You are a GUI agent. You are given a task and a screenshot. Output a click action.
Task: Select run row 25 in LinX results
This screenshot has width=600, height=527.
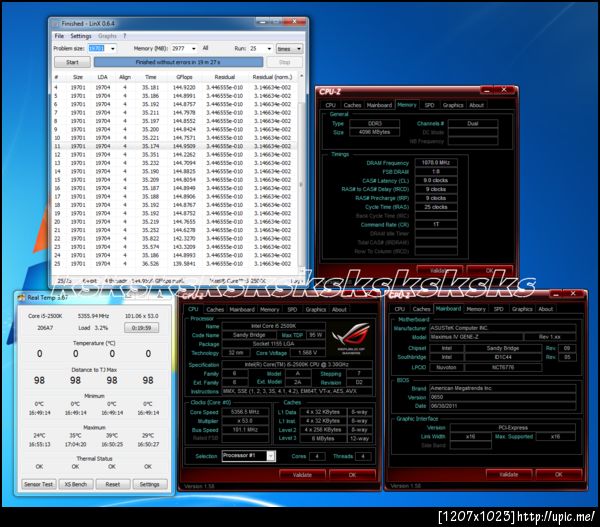click(x=174, y=264)
